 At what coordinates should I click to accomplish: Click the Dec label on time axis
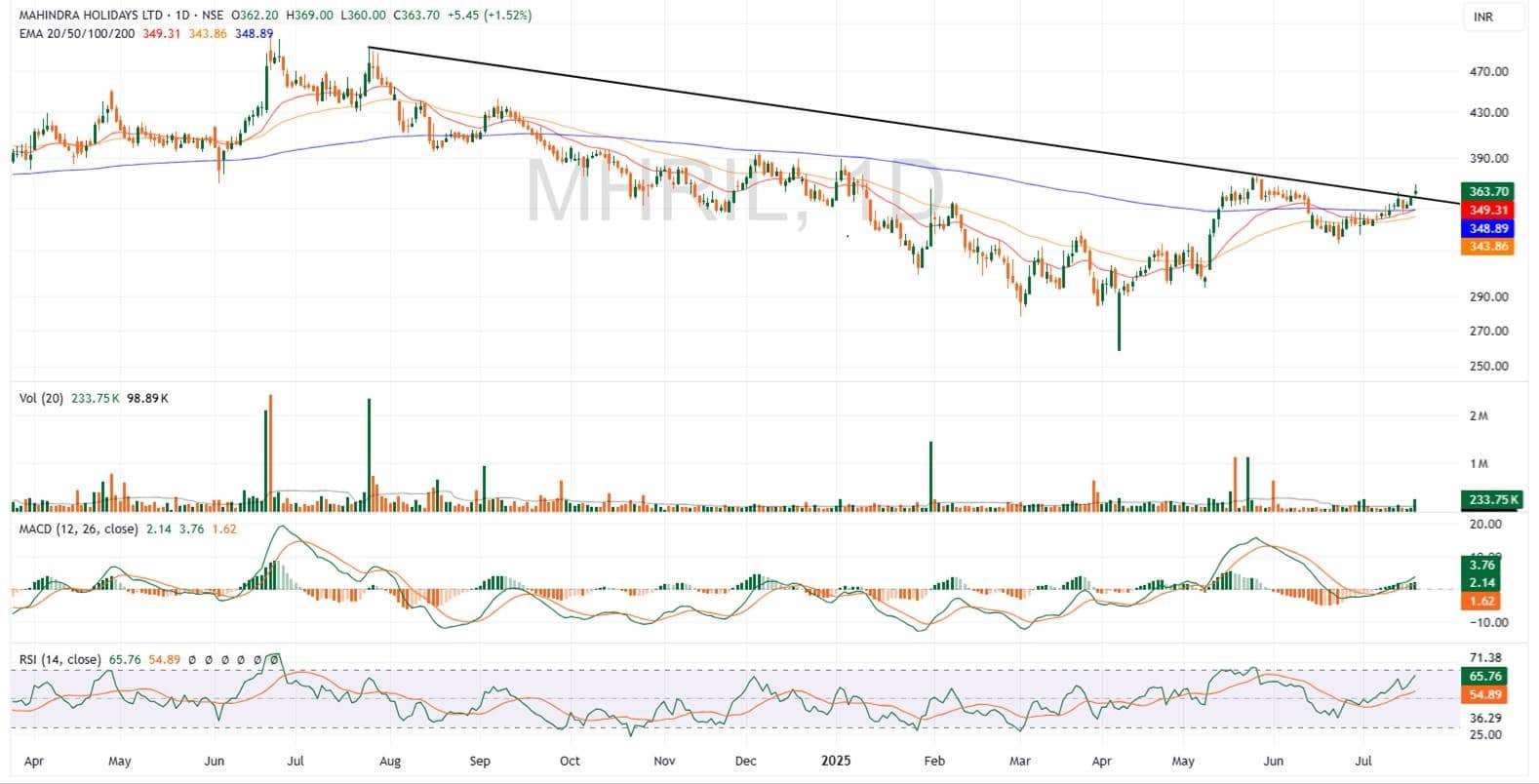[x=746, y=761]
